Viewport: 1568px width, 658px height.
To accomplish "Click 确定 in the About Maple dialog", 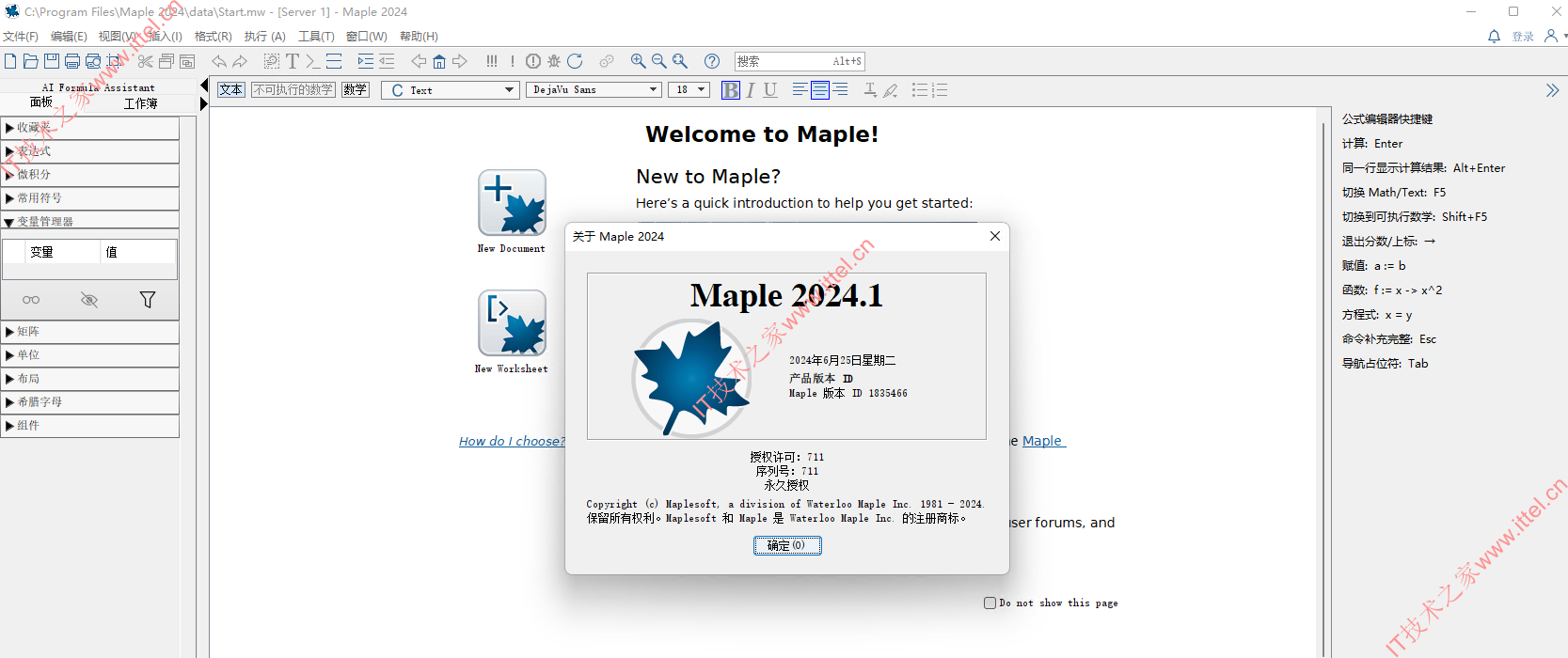I will coord(787,545).
